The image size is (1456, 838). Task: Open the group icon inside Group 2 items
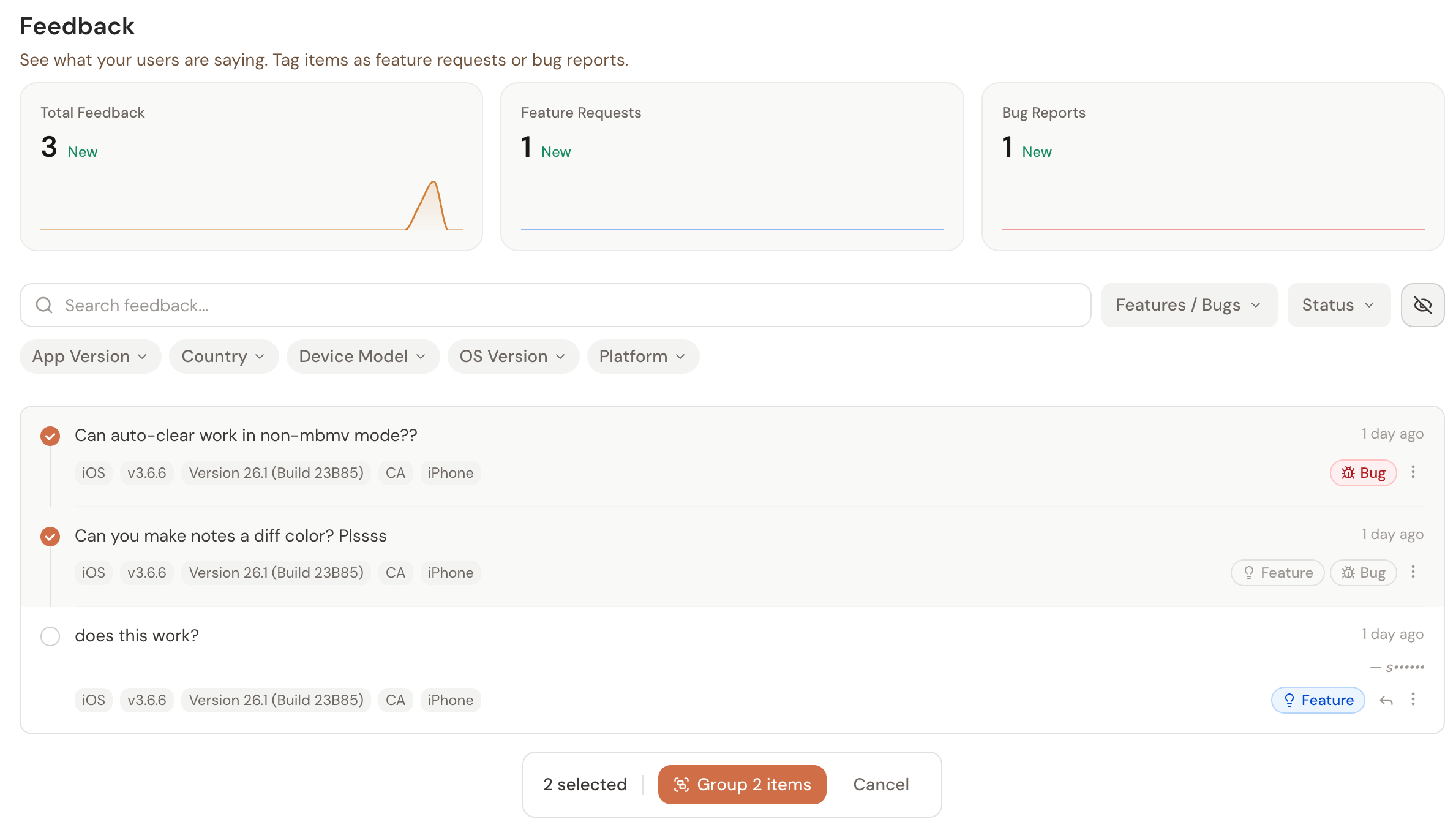click(x=682, y=784)
